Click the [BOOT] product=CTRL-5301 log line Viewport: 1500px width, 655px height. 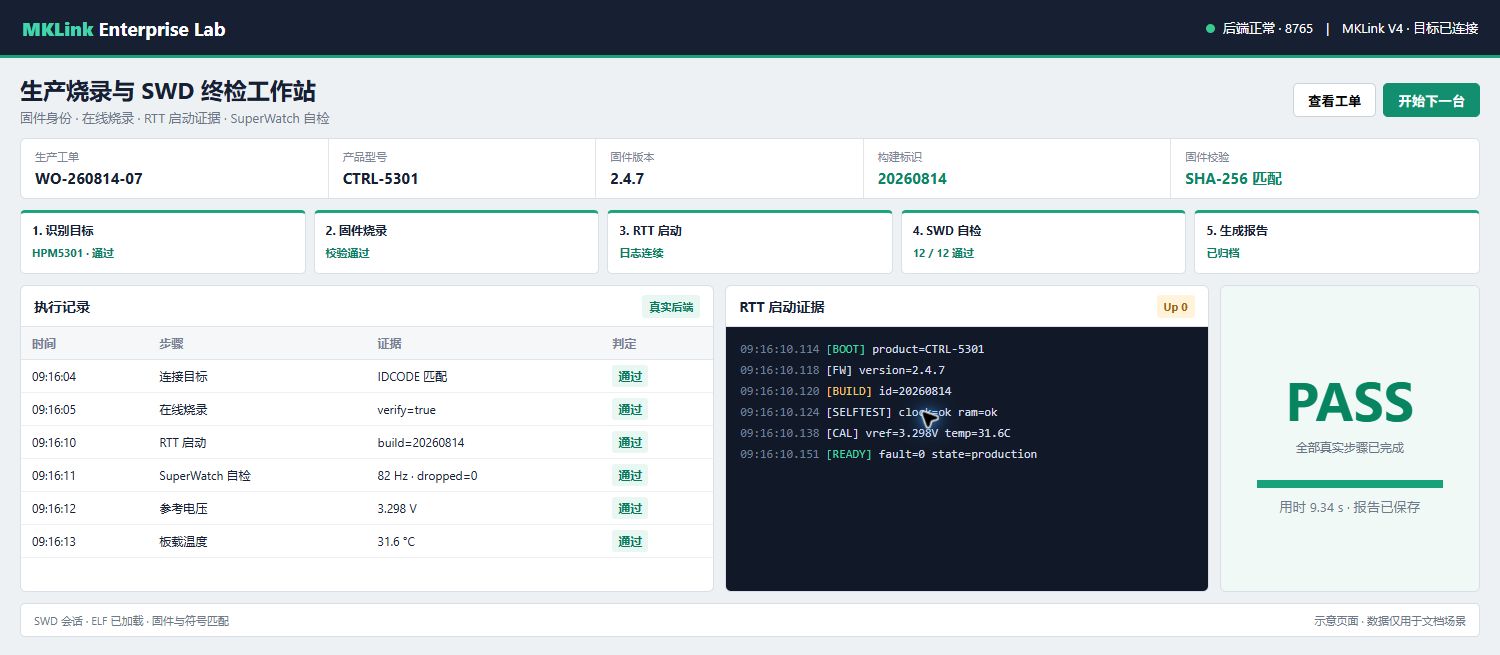[x=862, y=349]
